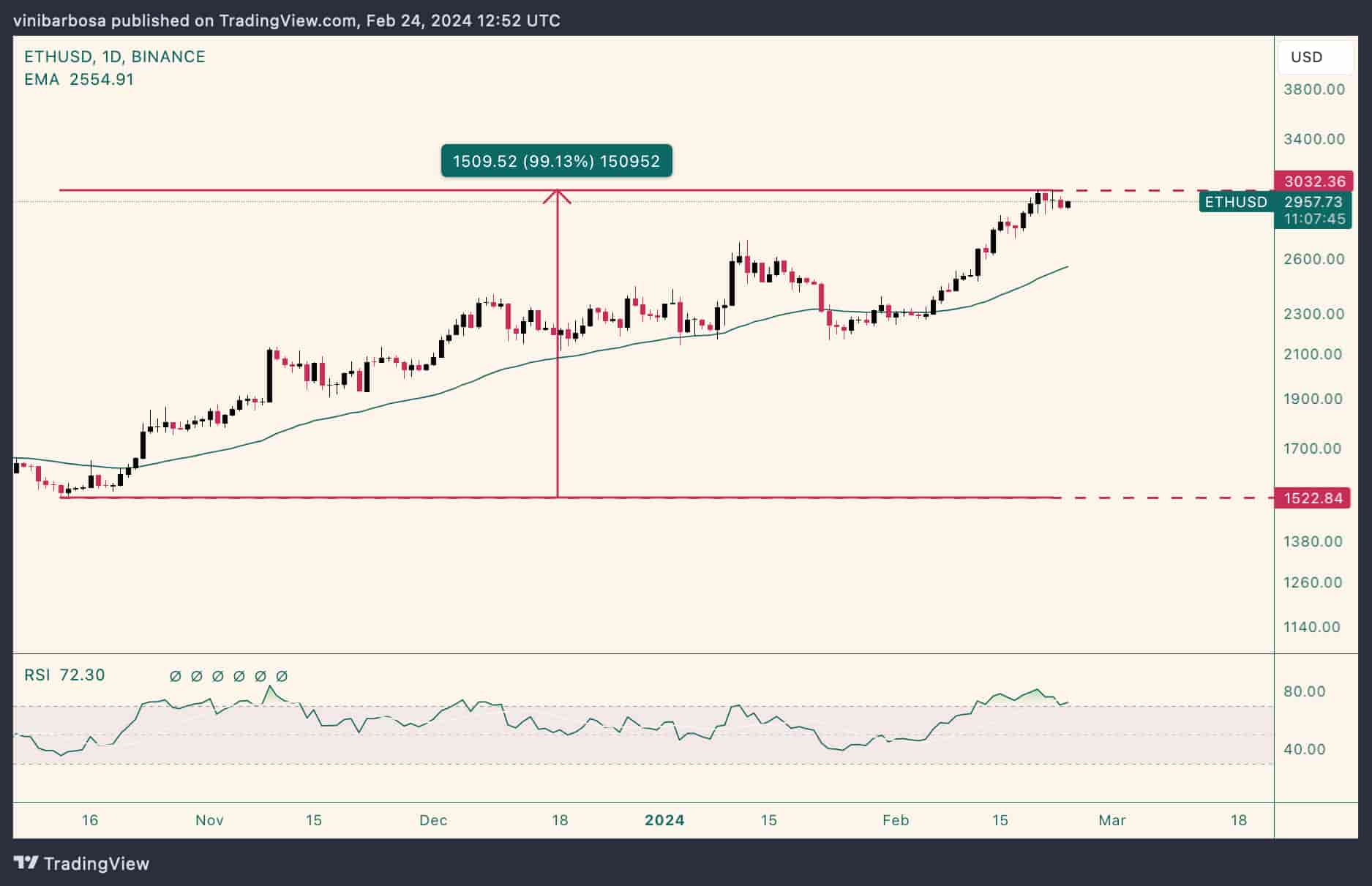Click the TradingView logo icon
This screenshot has height=886, width=1372.
coord(26,863)
